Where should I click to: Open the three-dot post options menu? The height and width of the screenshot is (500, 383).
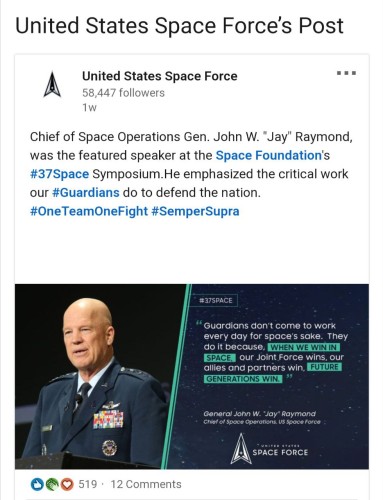pos(346,73)
